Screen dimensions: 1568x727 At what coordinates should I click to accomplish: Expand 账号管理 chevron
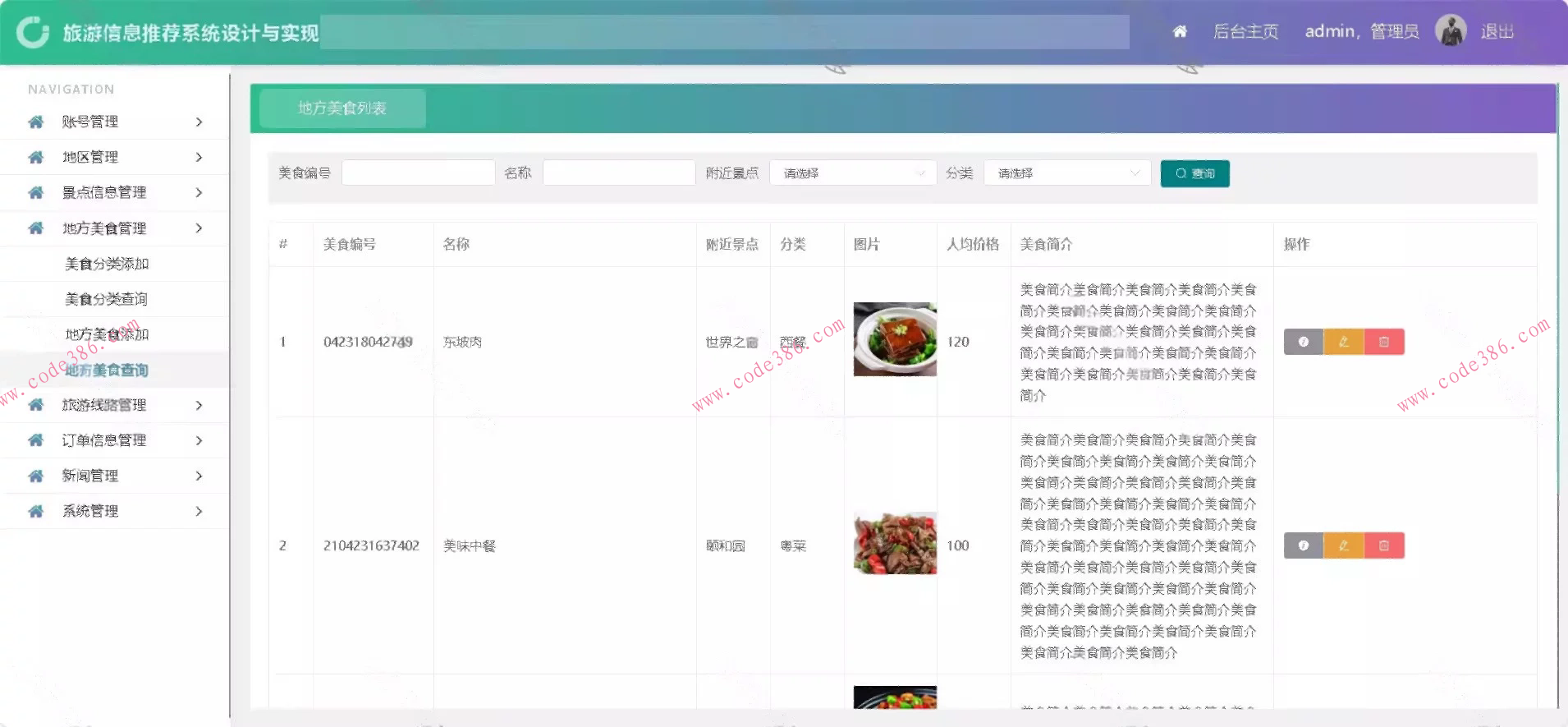[199, 122]
